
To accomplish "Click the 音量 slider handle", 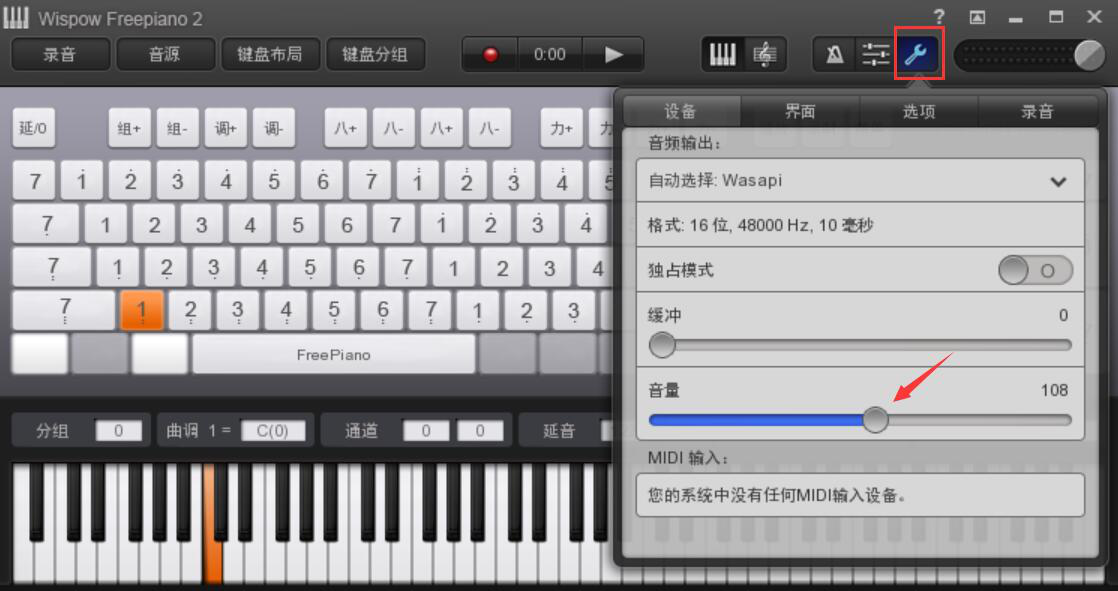I will (x=876, y=420).
